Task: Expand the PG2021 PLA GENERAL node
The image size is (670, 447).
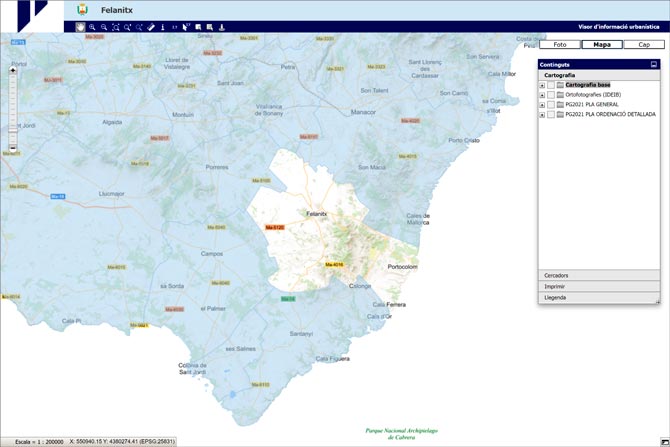Action: pos(542,105)
